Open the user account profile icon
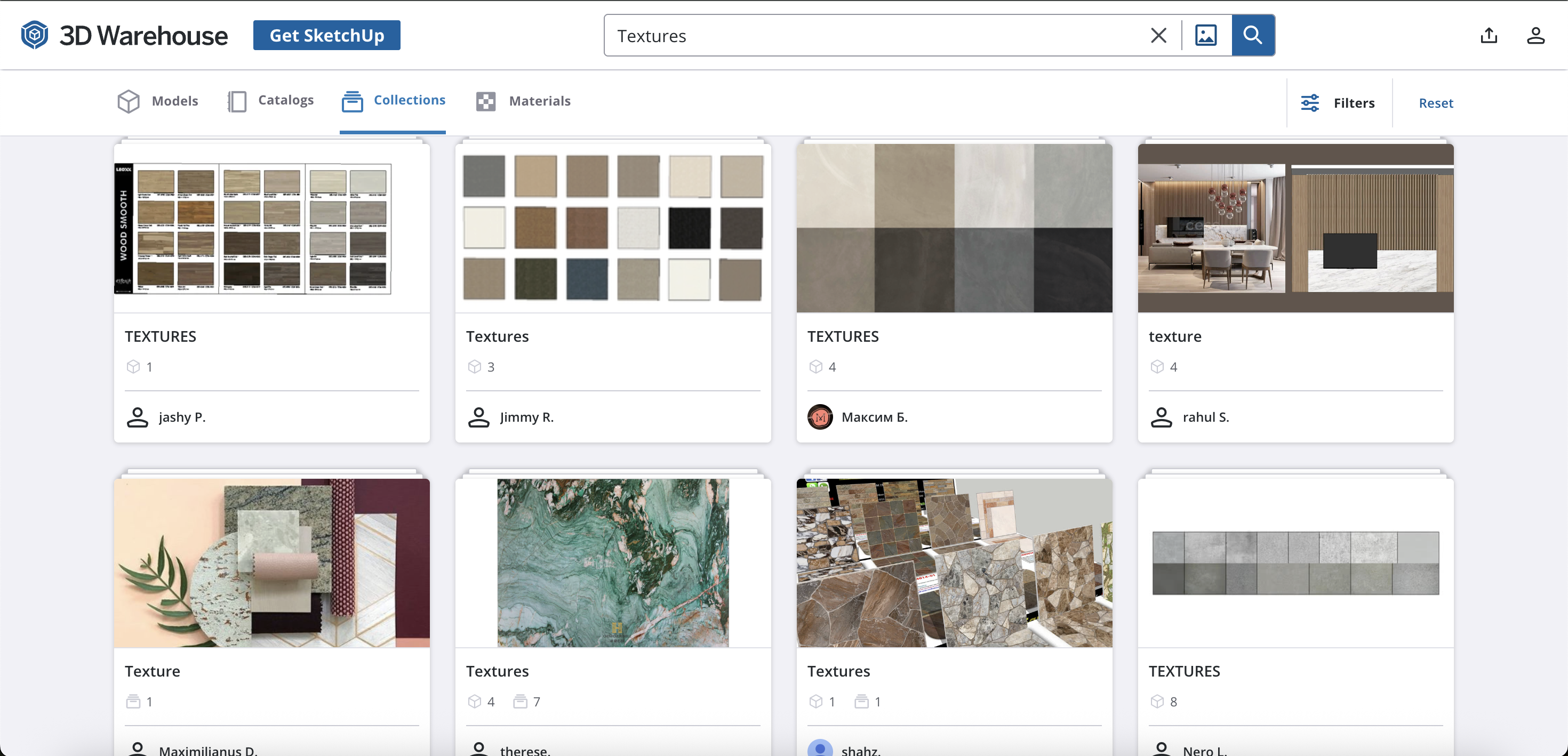 [1535, 35]
